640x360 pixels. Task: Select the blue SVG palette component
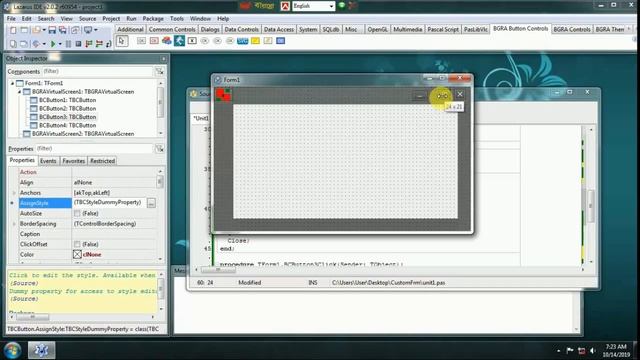tap(242, 41)
